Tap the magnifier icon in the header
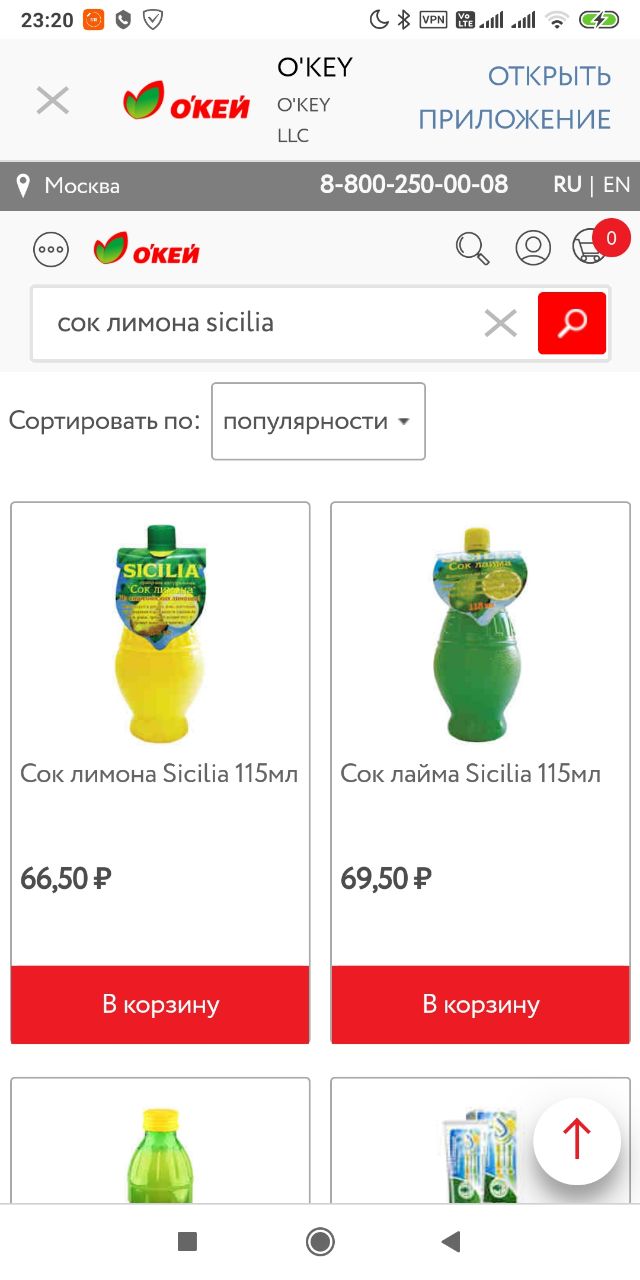The image size is (640, 1280). 473,247
